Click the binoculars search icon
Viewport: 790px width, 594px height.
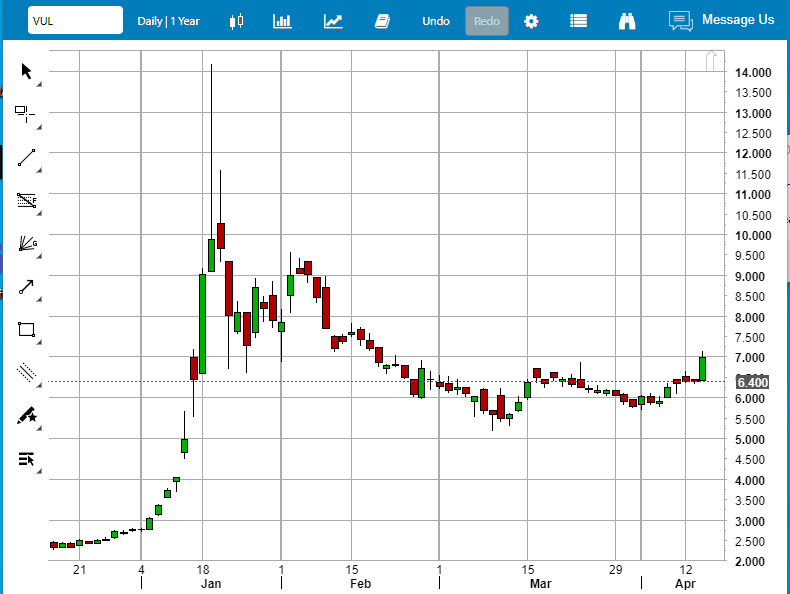point(627,21)
